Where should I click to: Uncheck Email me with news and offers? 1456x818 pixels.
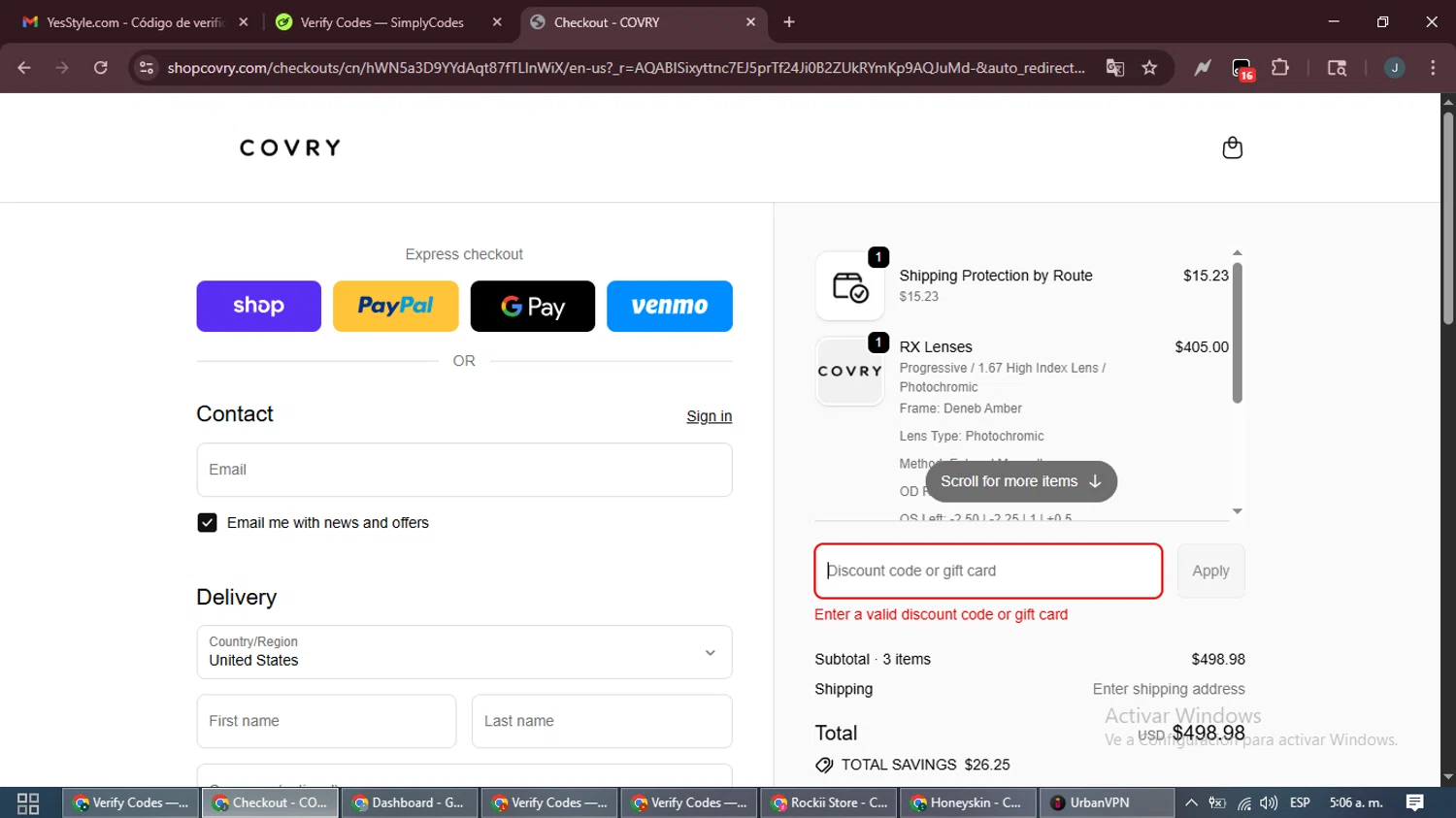[x=207, y=523]
